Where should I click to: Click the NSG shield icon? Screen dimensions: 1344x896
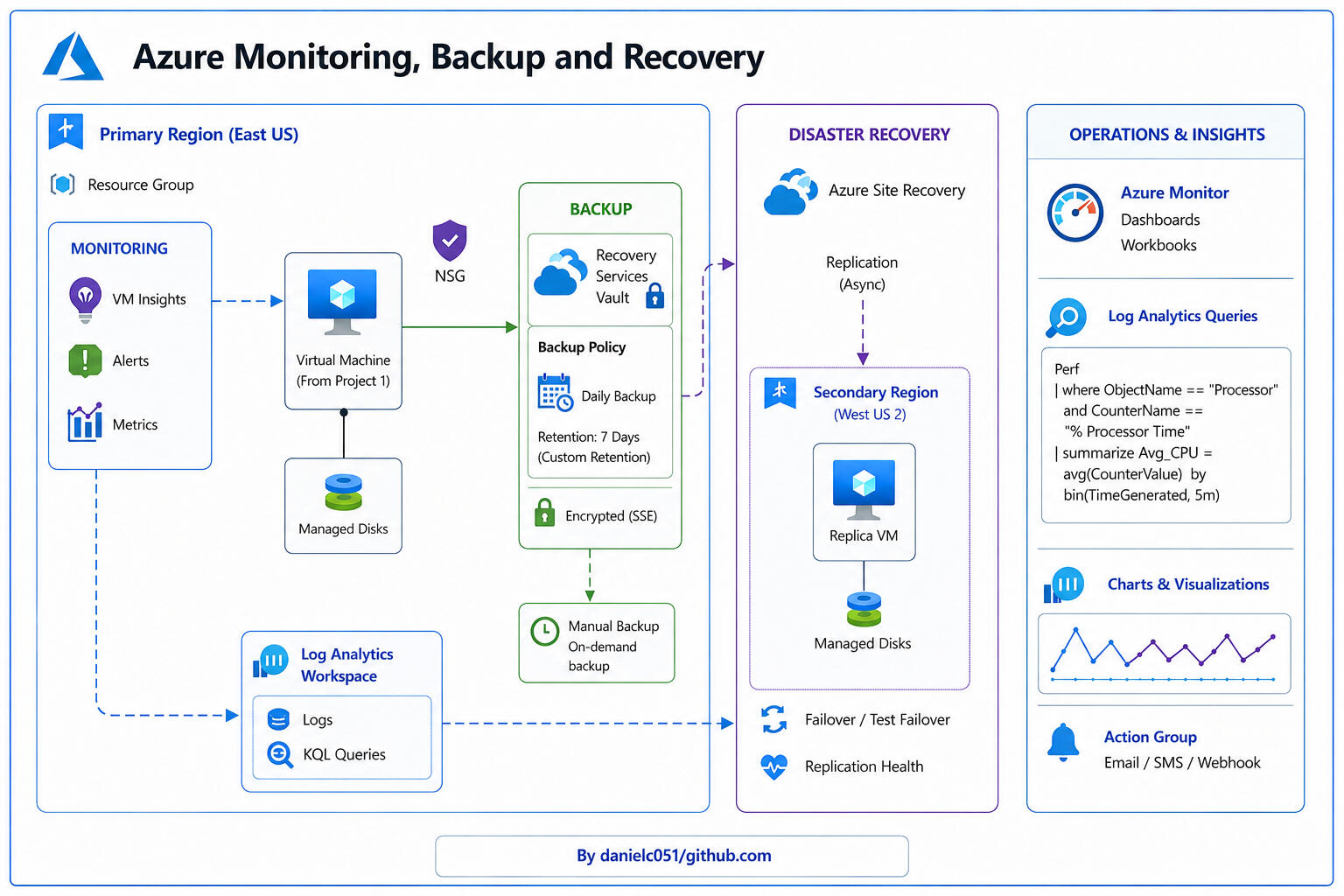(450, 241)
